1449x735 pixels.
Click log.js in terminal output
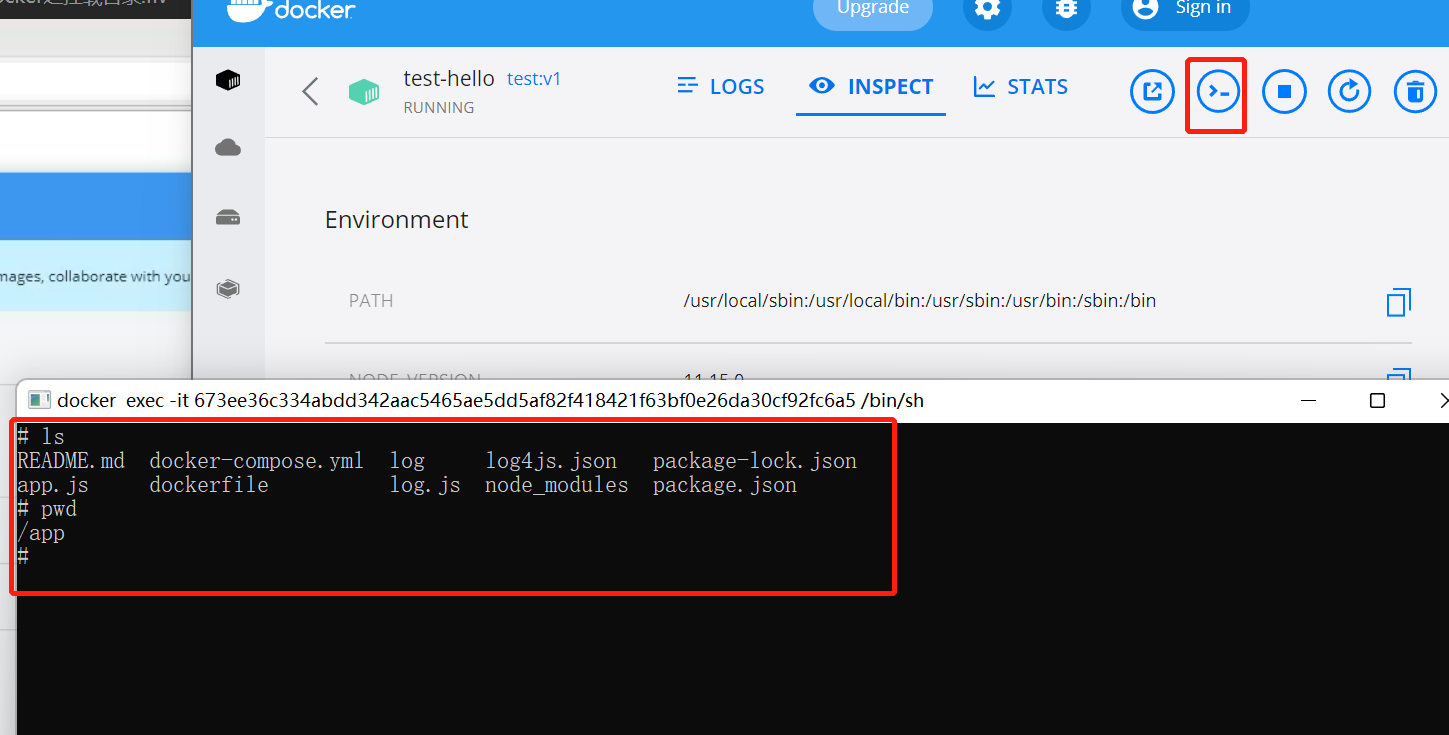coord(425,485)
